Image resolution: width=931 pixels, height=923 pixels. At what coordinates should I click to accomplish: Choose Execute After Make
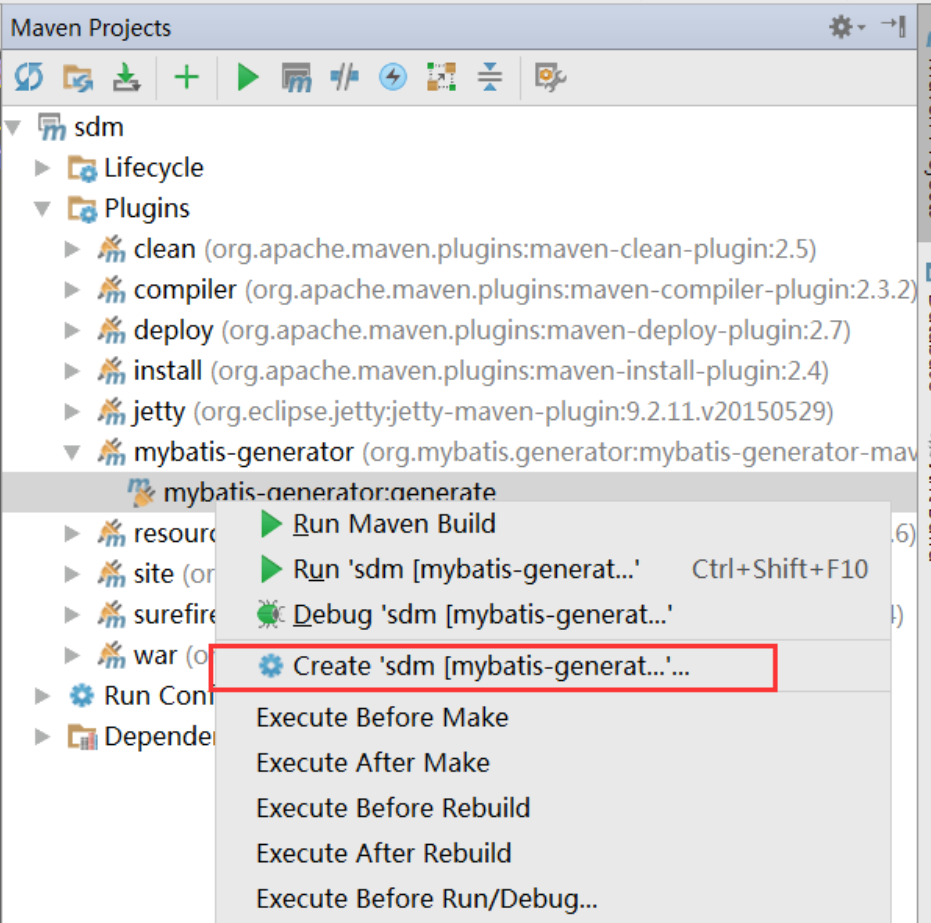[553, 763]
